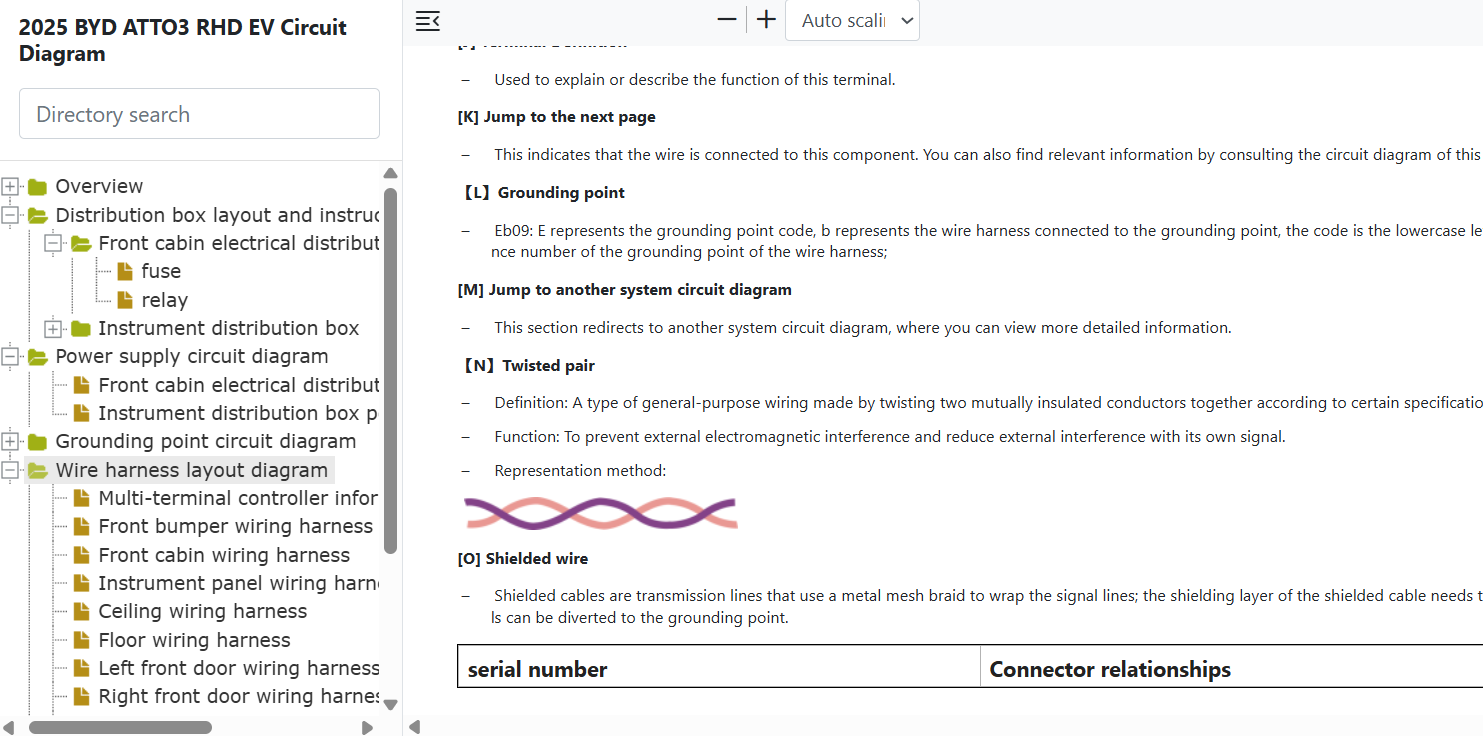Click the sidebar vertical scrollbar thumb
The height and width of the screenshot is (736, 1483).
[x=391, y=370]
